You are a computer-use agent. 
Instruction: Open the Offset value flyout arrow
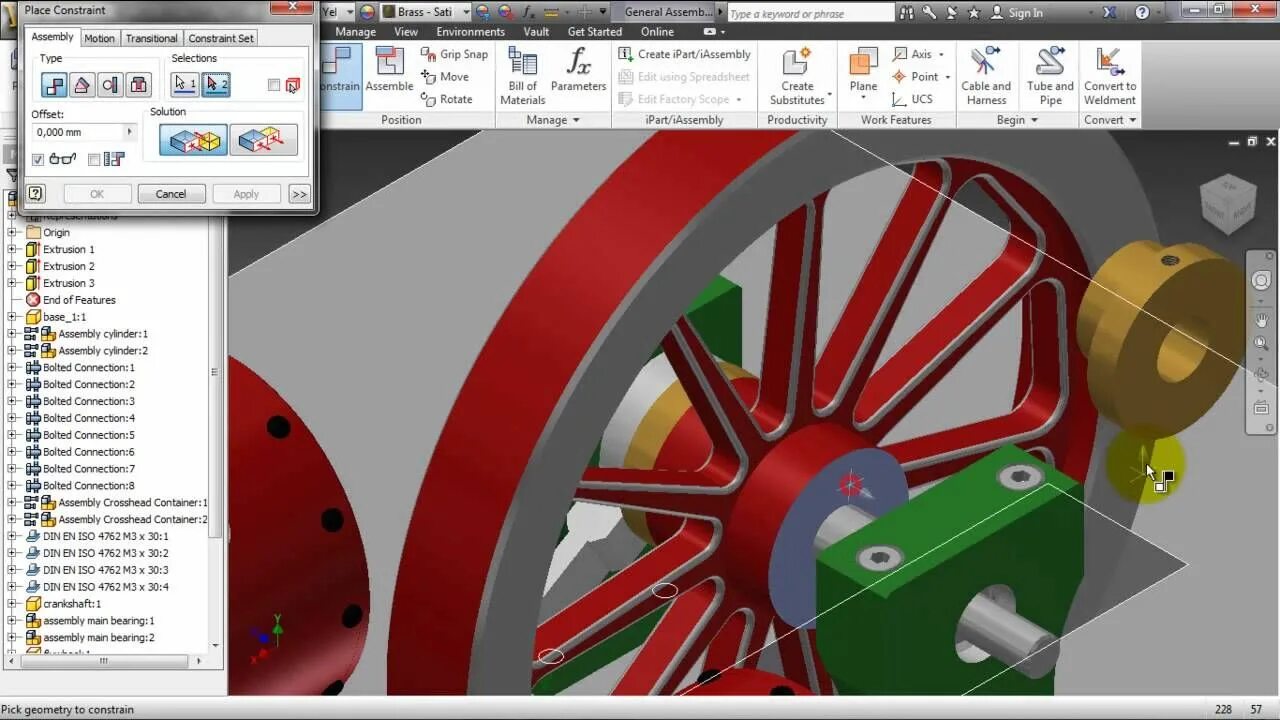click(129, 132)
